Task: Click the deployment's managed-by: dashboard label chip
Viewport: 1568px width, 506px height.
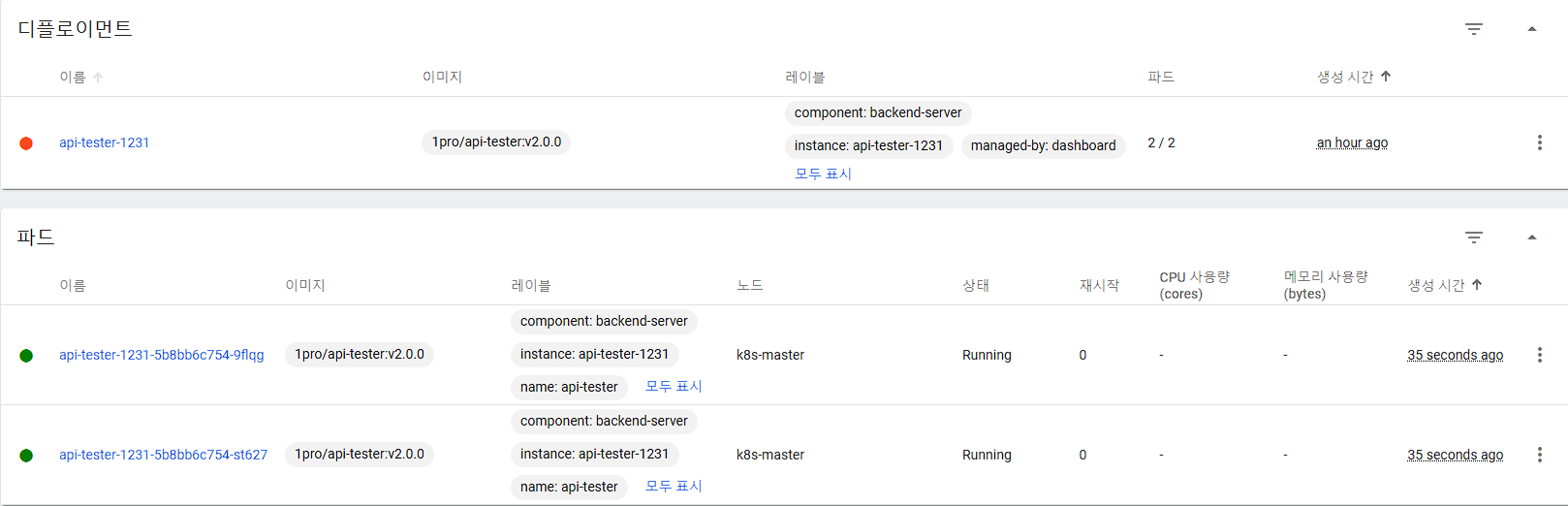Action: pyautogui.click(x=1043, y=145)
